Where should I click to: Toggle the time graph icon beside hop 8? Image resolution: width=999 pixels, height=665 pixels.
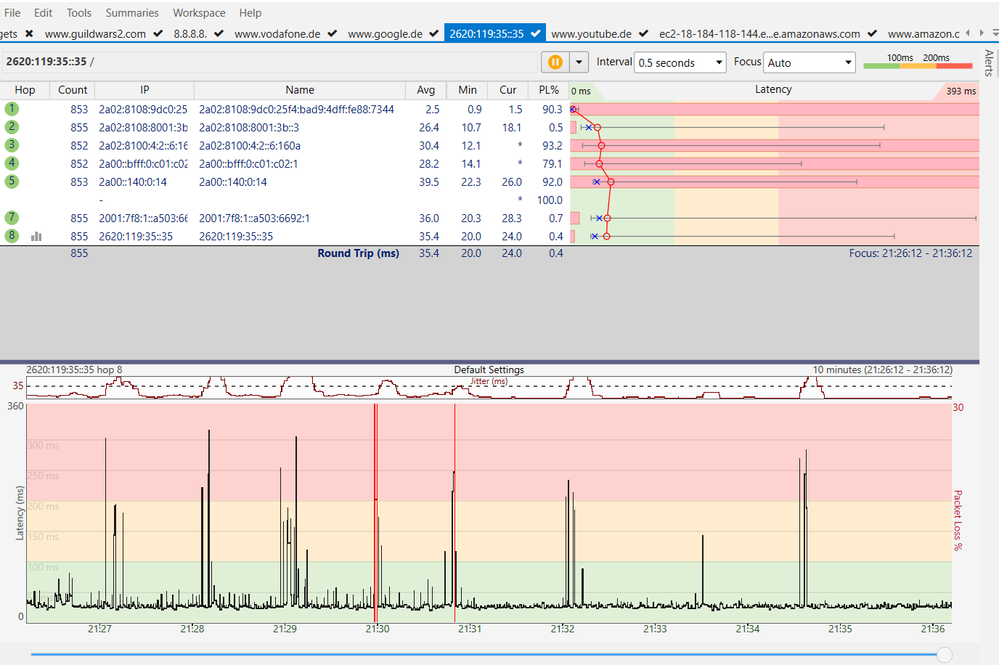pyautogui.click(x=38, y=236)
